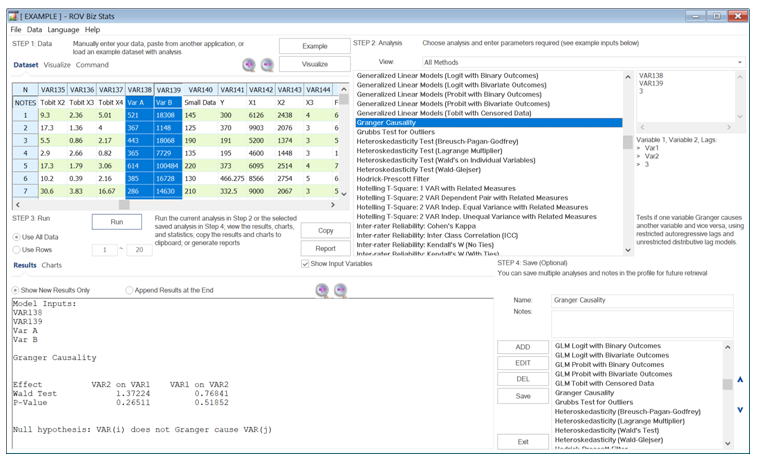Click the VAR138 column header
The image size is (758, 462).
pyautogui.click(x=140, y=90)
